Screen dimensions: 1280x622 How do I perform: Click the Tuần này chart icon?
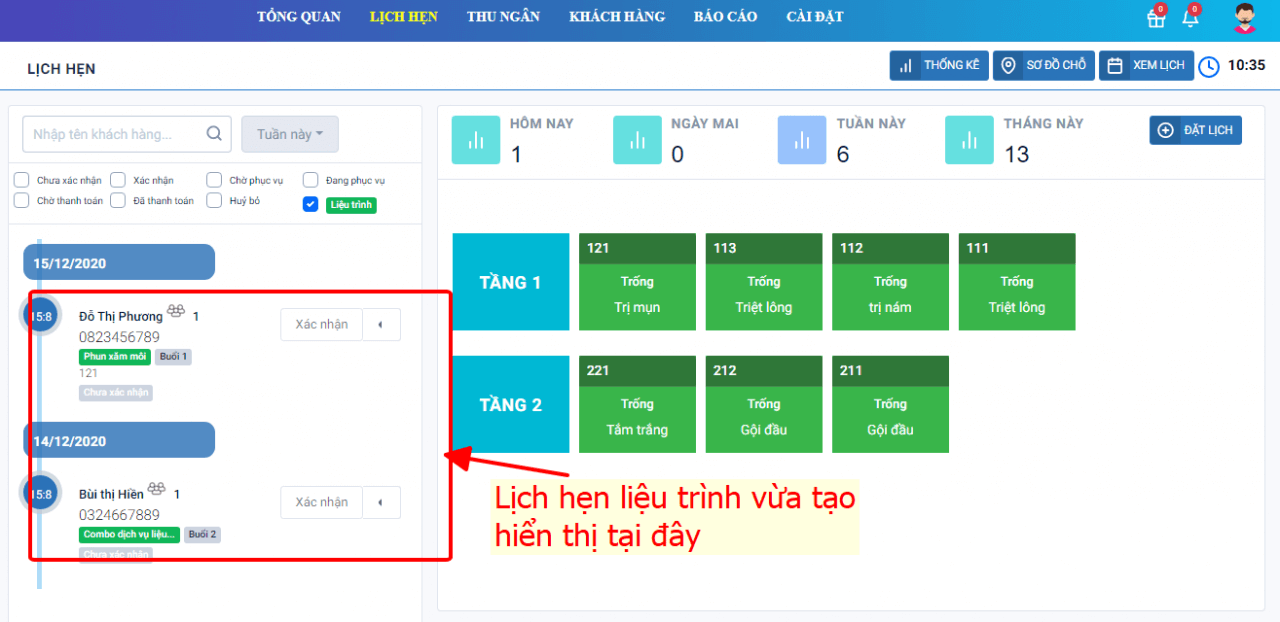tap(802, 140)
